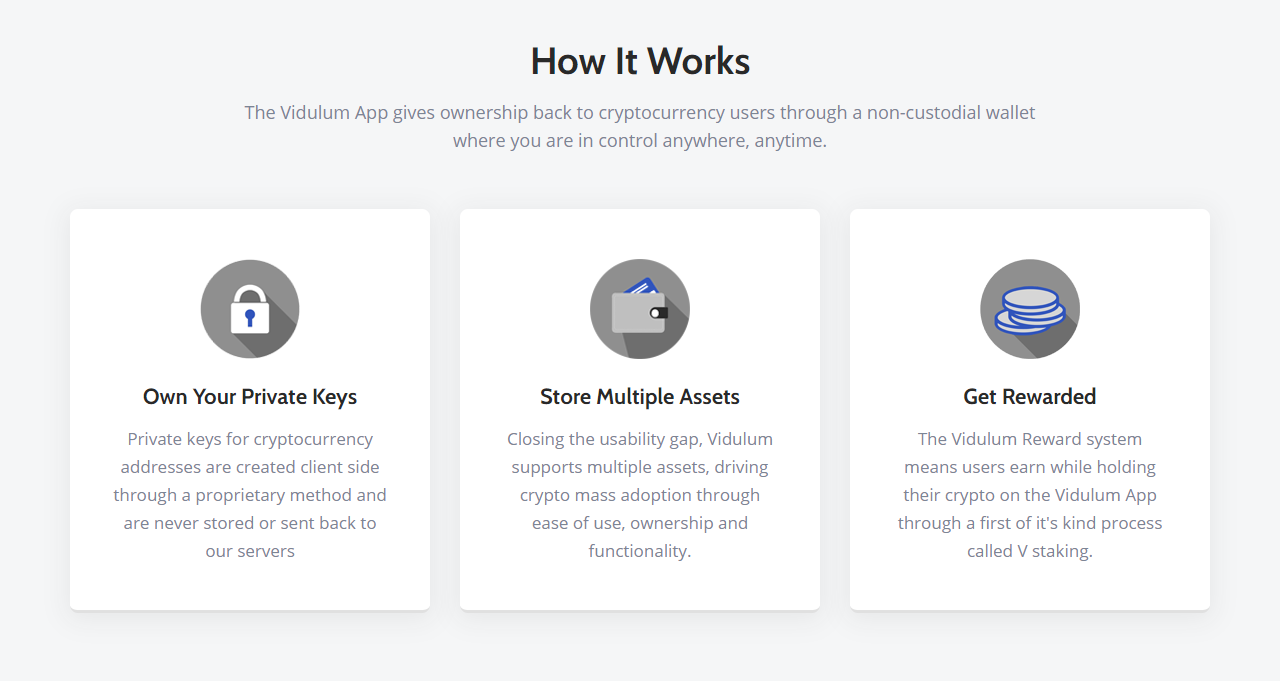
Task: Select the wallet icon in the middle card
Action: tap(640, 309)
